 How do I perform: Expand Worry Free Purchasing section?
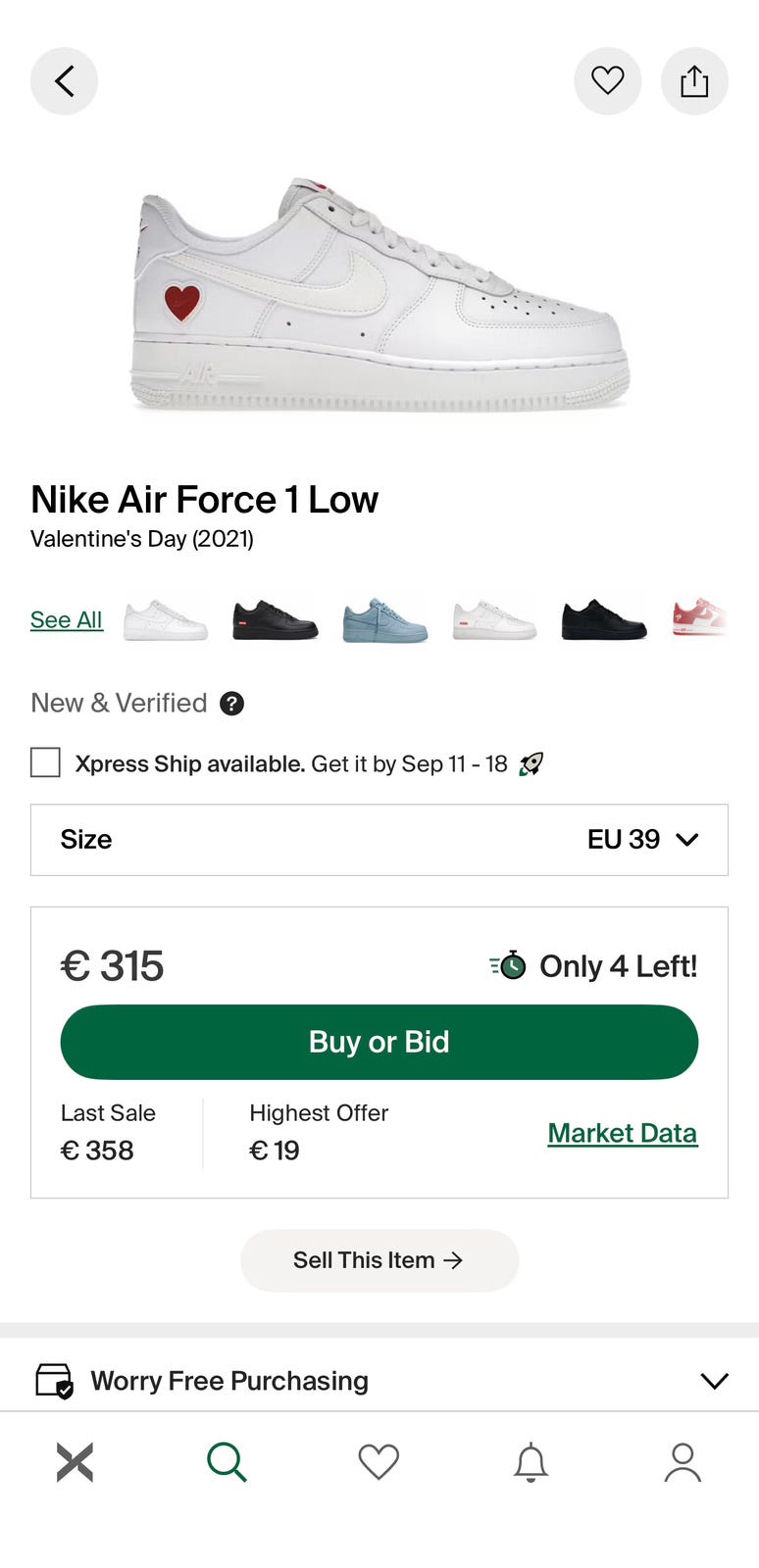tap(379, 1381)
